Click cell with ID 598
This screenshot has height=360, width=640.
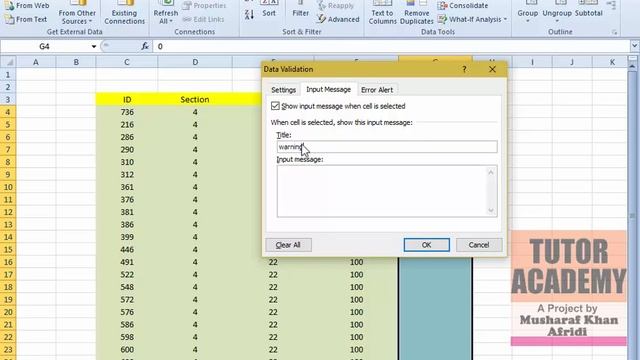point(127,337)
